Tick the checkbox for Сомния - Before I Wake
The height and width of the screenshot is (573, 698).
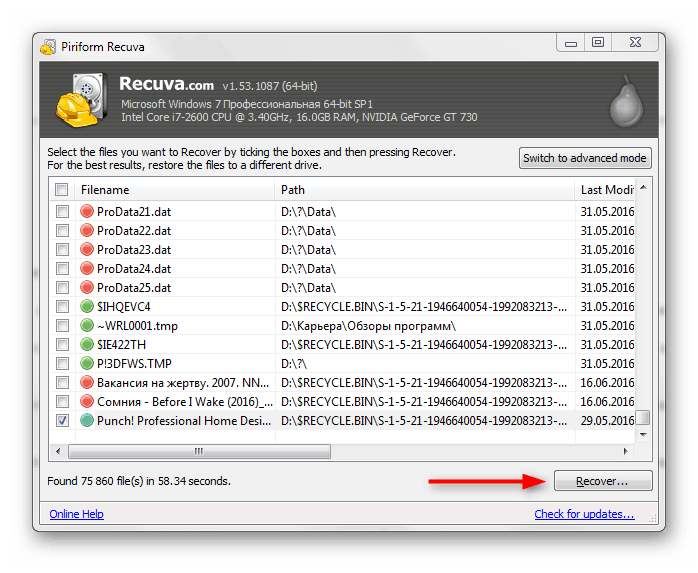tap(62, 402)
